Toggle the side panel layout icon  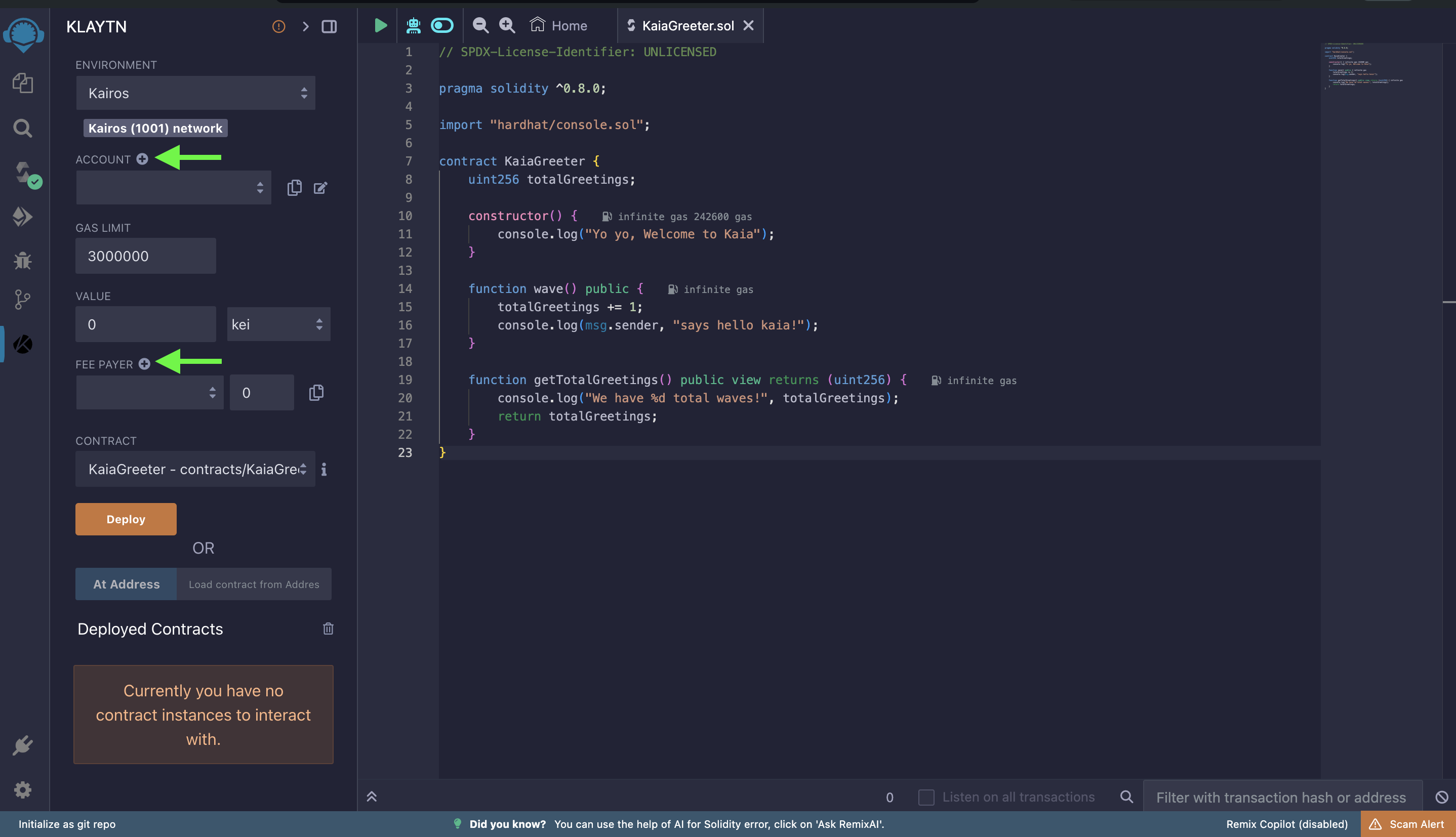click(329, 26)
